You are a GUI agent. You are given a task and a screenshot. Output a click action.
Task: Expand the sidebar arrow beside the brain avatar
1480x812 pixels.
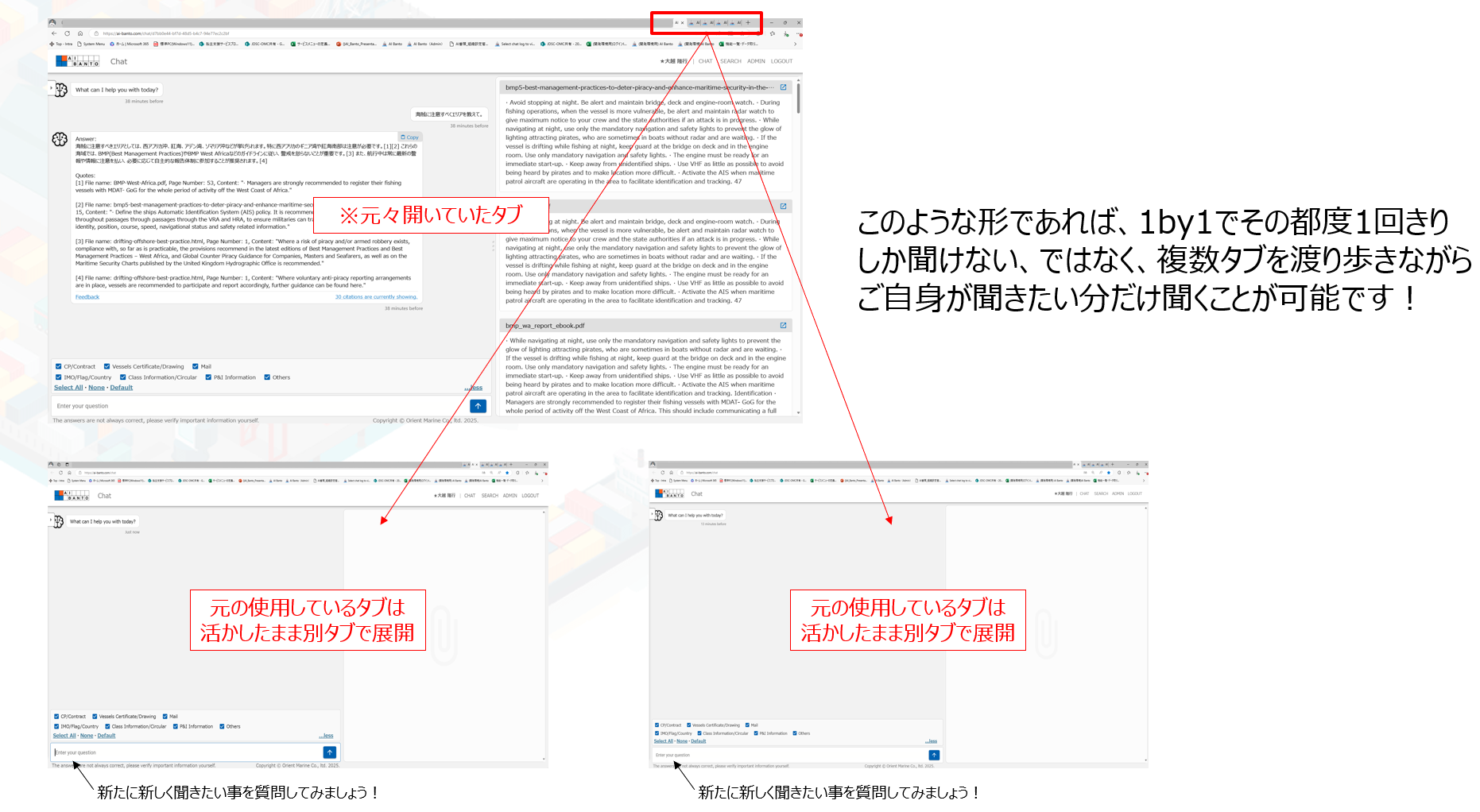(51, 88)
